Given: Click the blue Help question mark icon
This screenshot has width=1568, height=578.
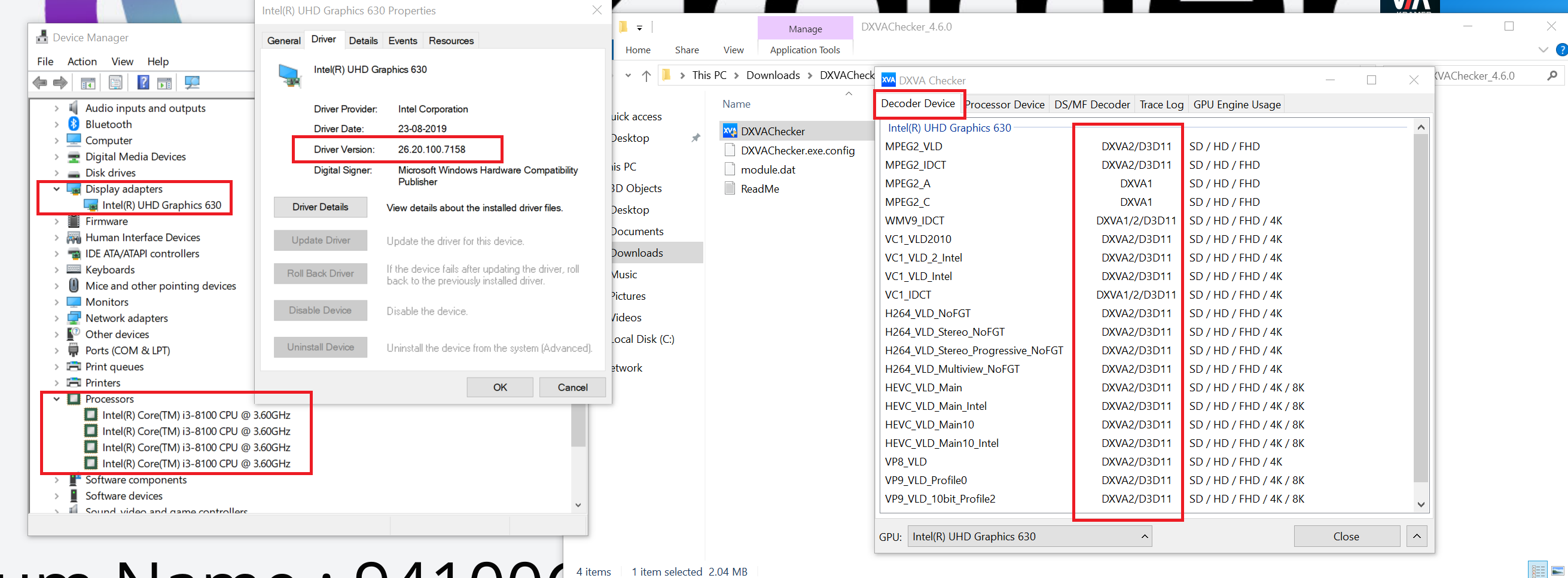Looking at the screenshot, I should pyautogui.click(x=143, y=82).
